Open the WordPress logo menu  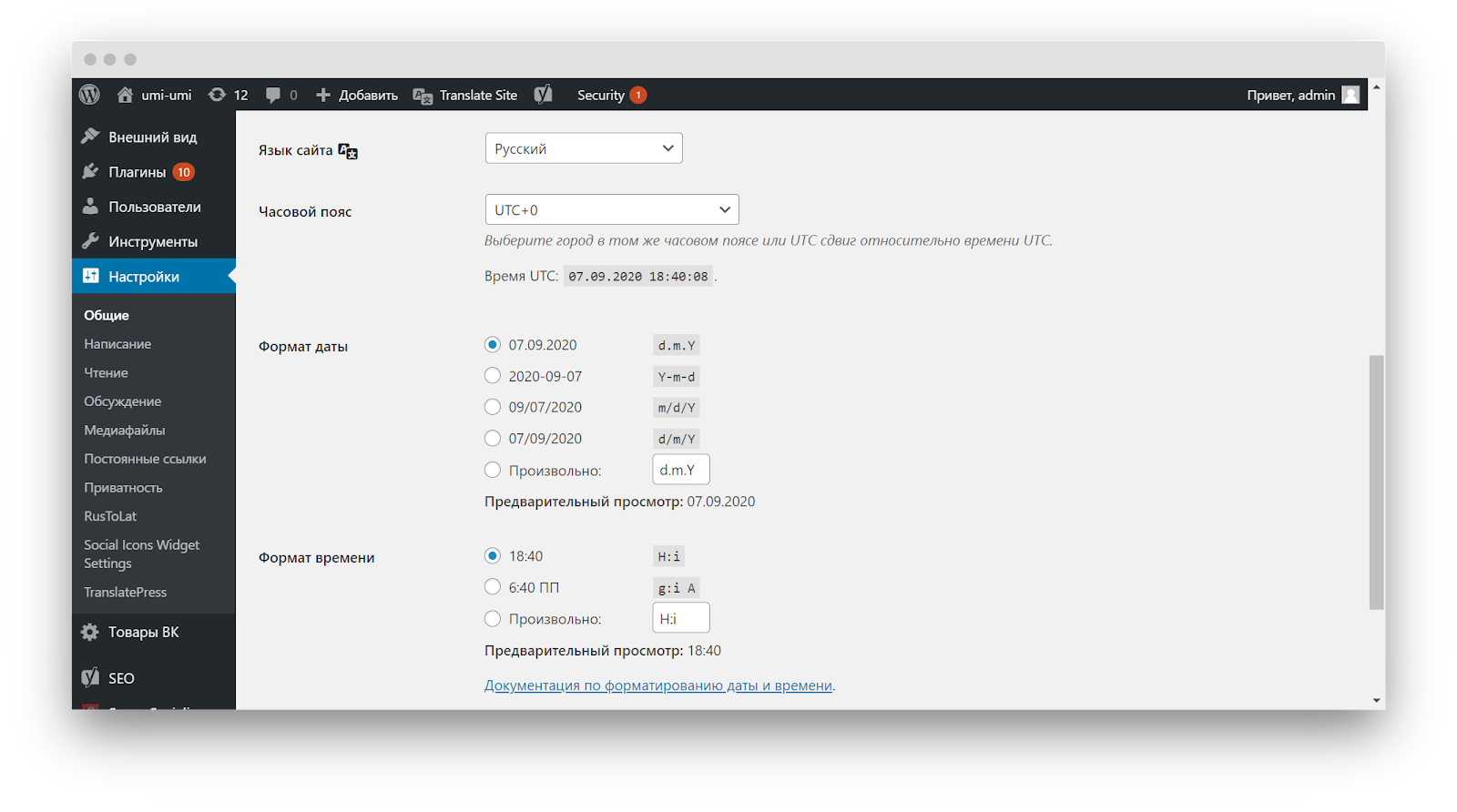[x=89, y=95]
